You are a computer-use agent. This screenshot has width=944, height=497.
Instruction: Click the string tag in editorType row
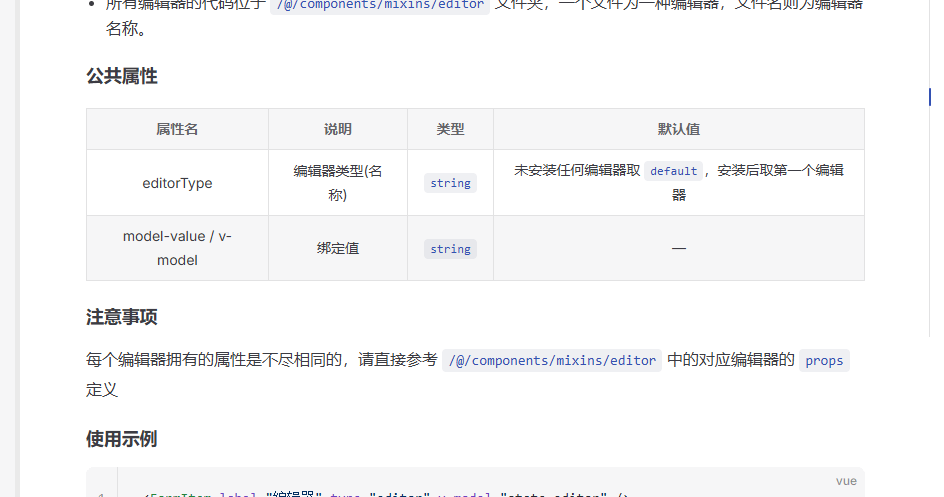pos(450,183)
